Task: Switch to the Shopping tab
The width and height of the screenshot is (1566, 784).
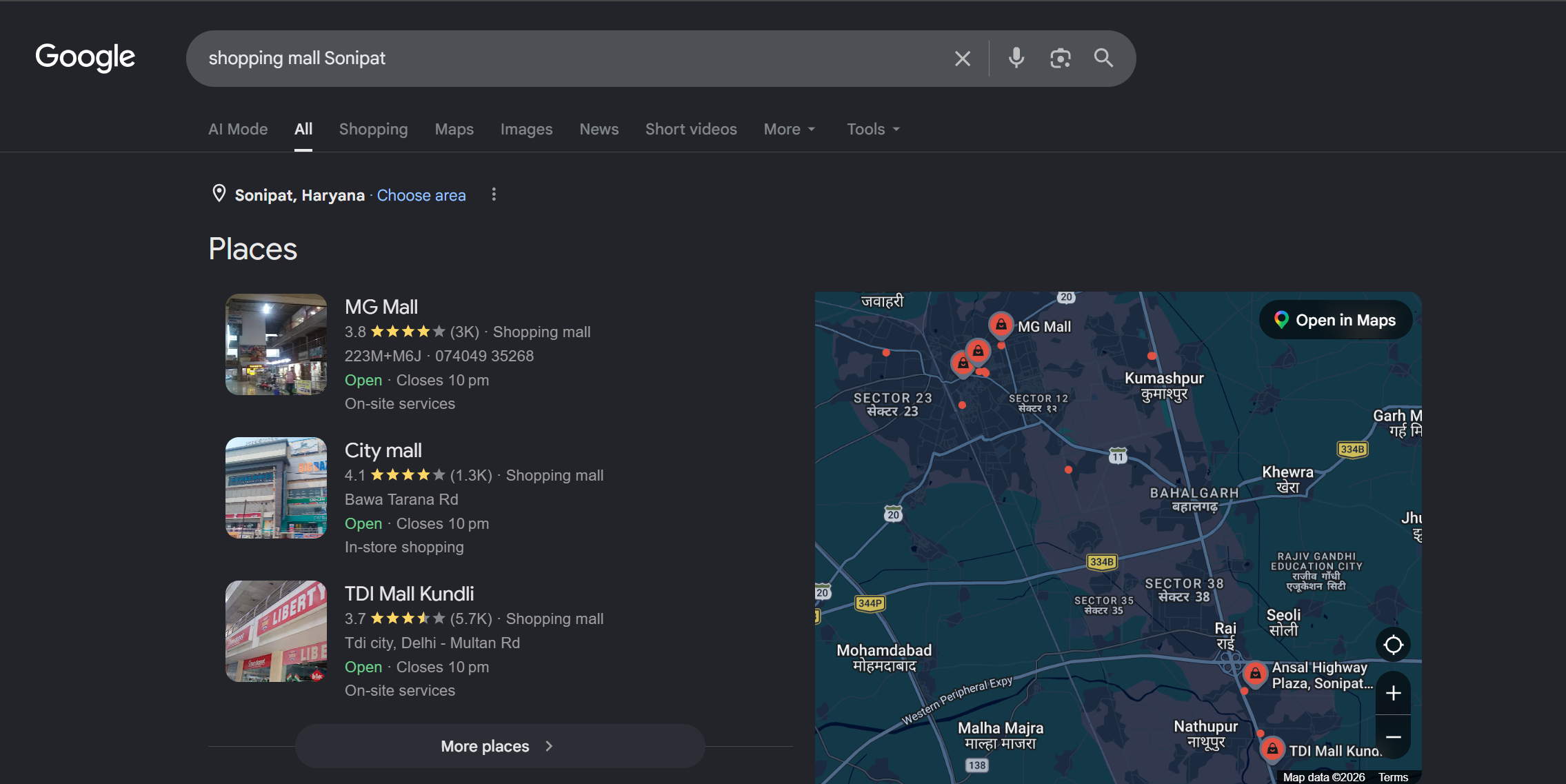Action: click(373, 129)
